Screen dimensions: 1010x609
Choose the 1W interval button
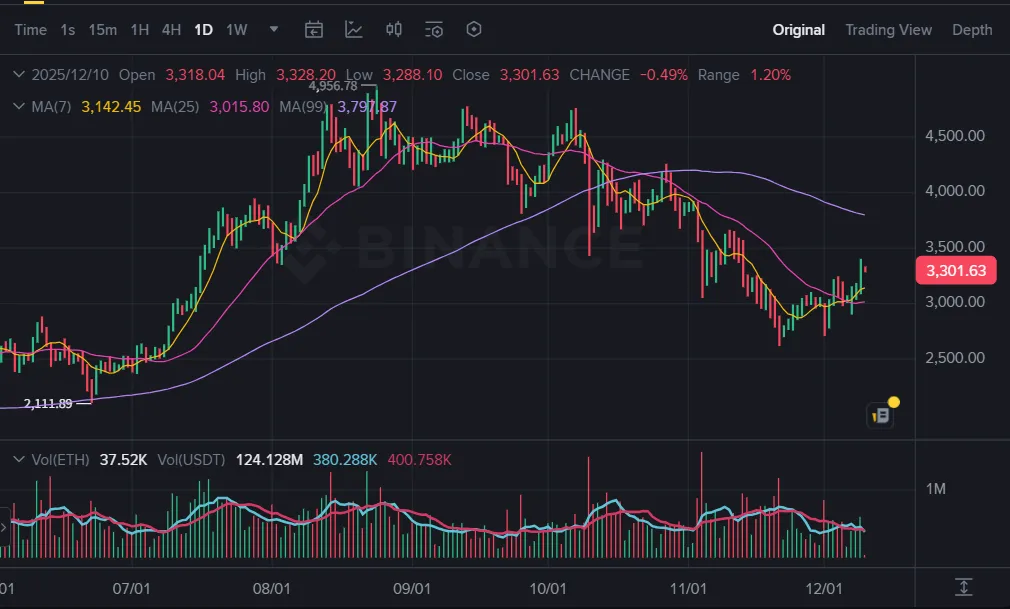237,30
